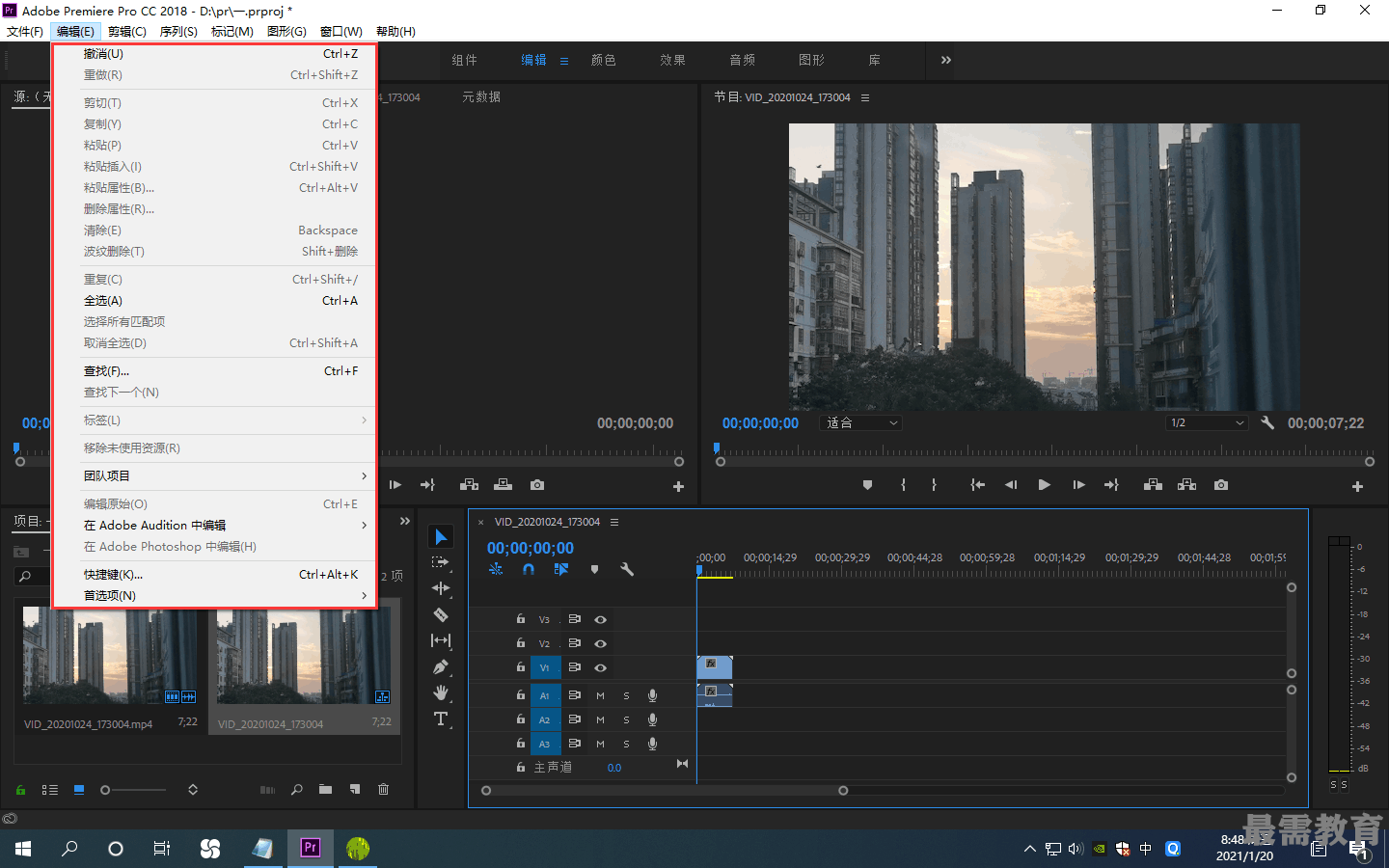Solo the A2 audio track
1389x868 pixels.
click(x=626, y=719)
